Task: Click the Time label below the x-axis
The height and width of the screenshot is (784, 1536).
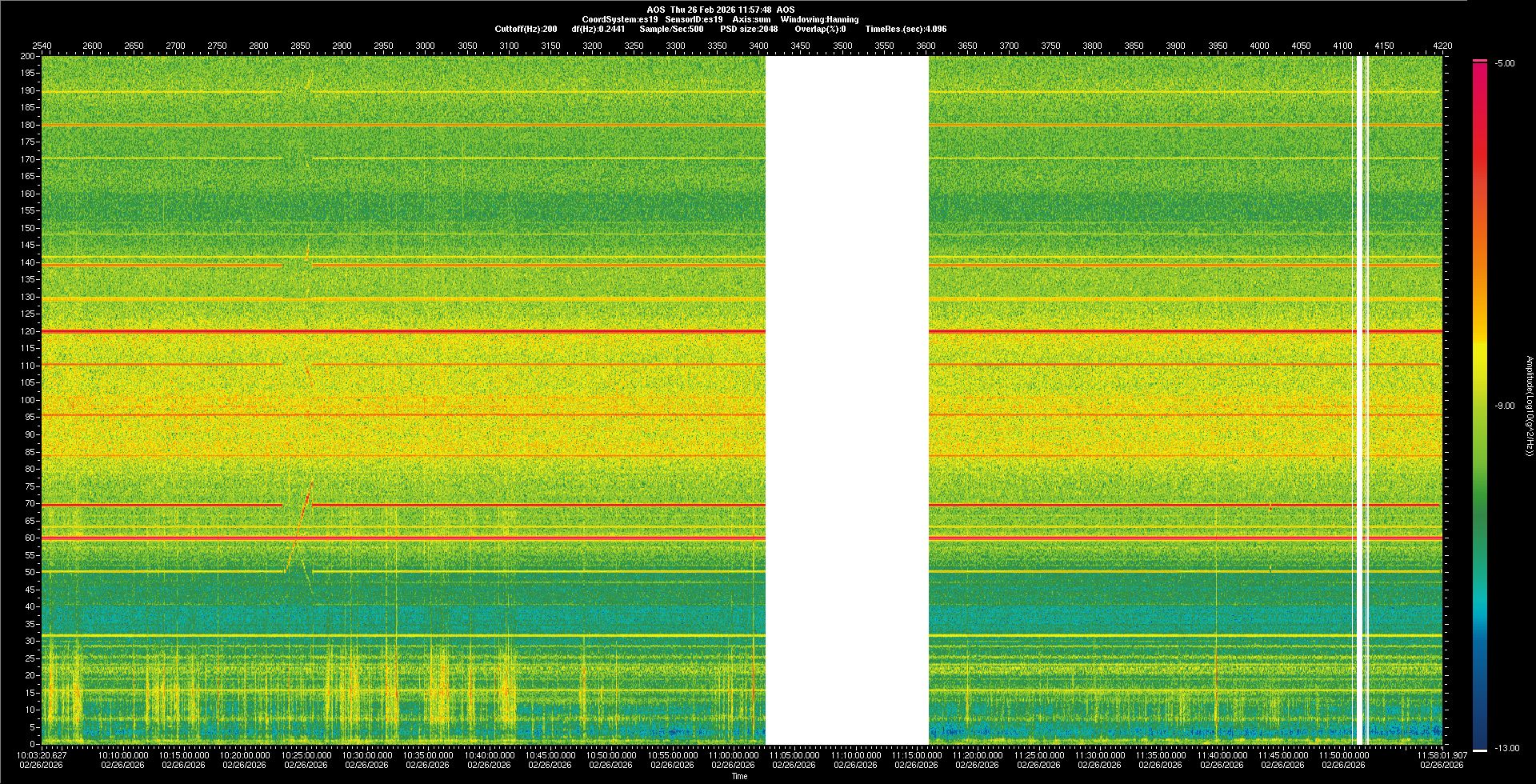Action: [739, 776]
